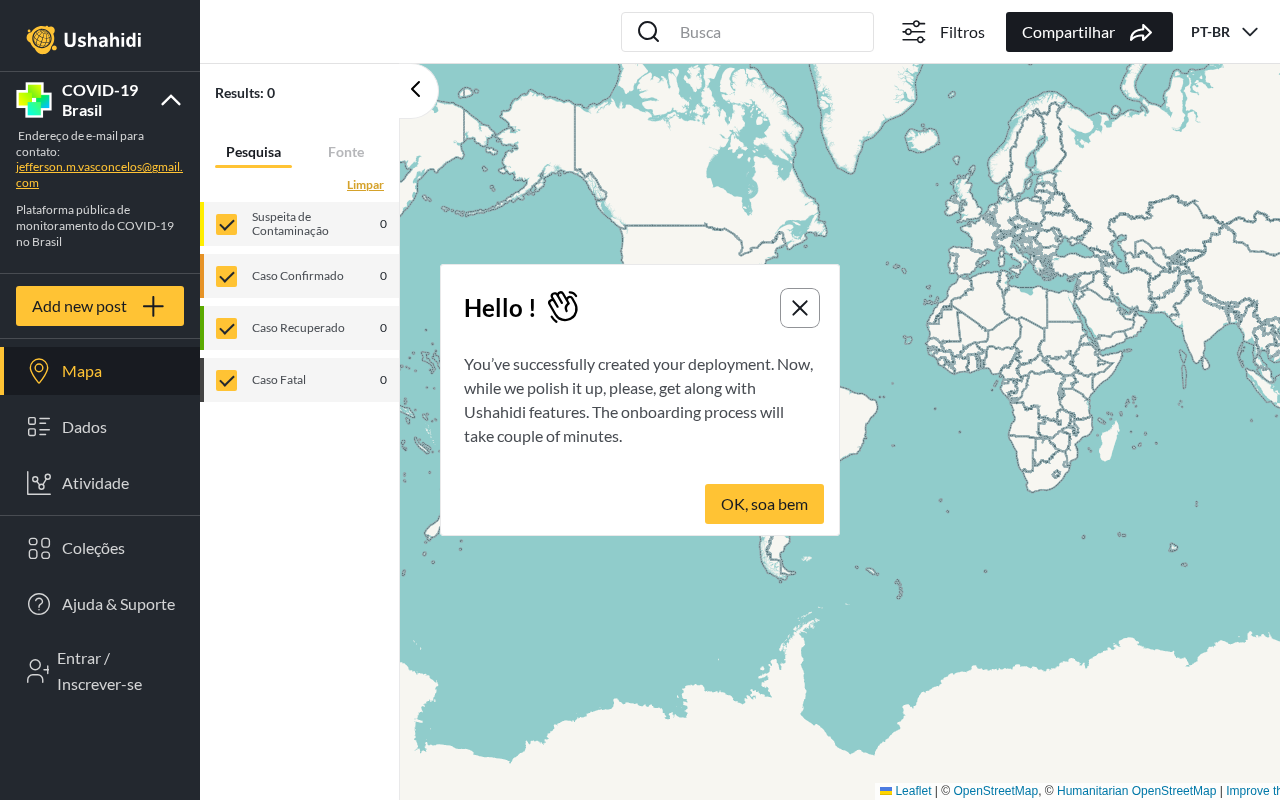The height and width of the screenshot is (800, 1280).
Task: Open the Mapa view pin icon
Action: point(39,371)
